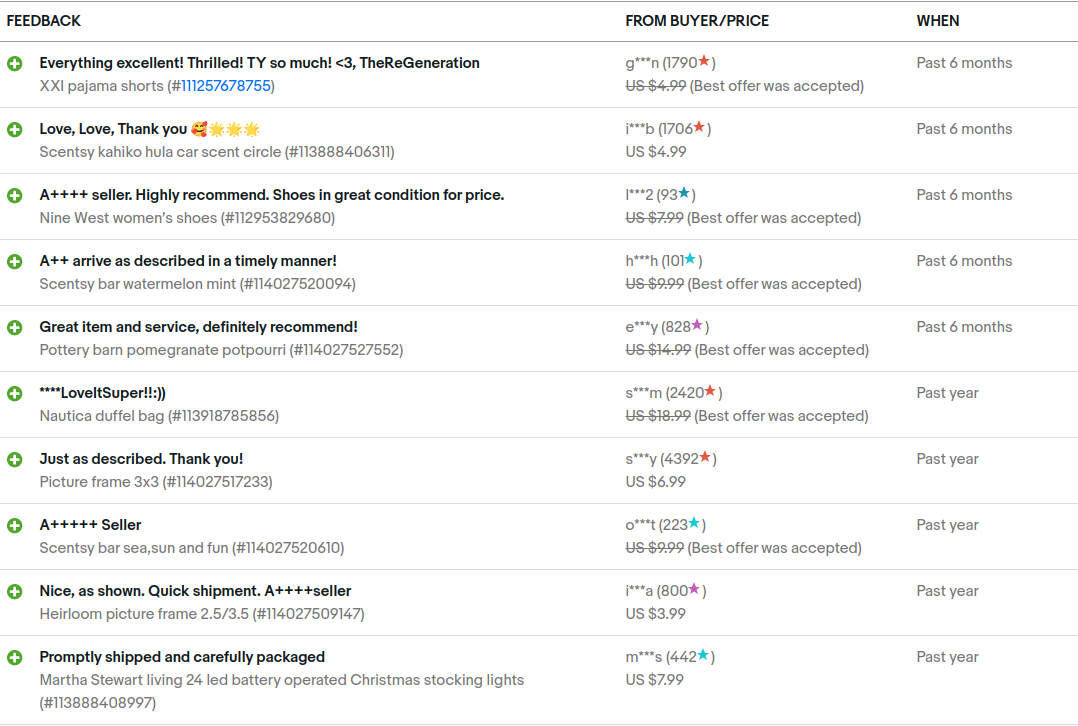Click Pottery barn pomegranate potpourri item text
Screen dimensions: 1078x726
pyautogui.click(x=221, y=350)
